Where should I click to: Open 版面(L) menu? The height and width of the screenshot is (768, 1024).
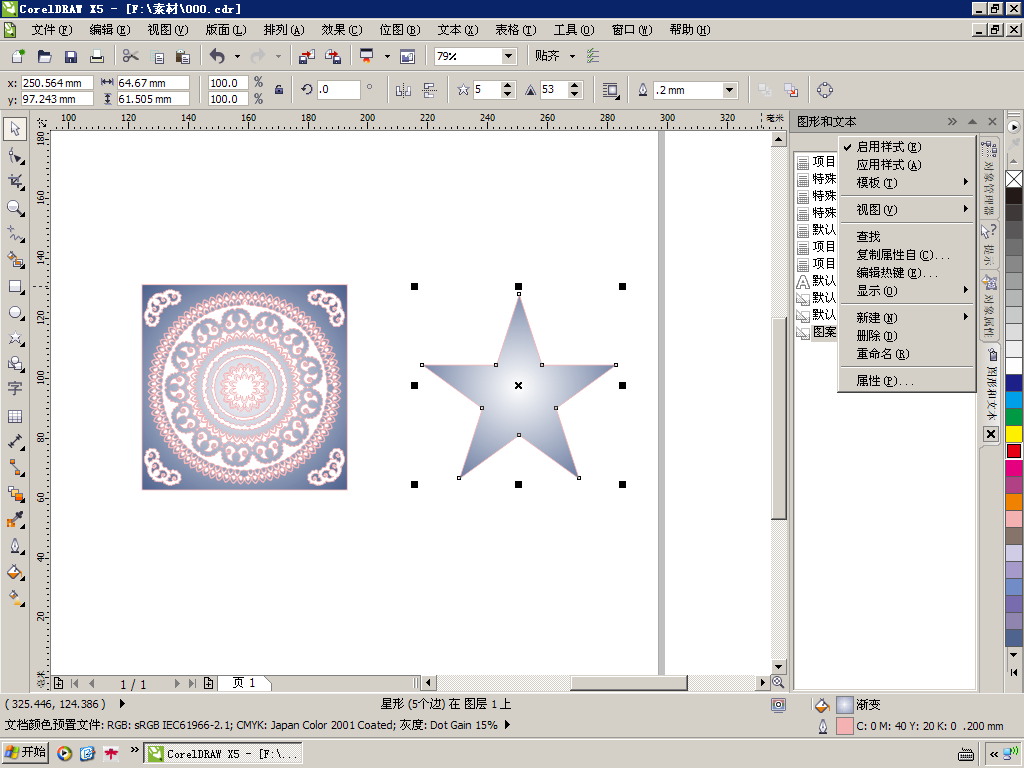click(225, 29)
